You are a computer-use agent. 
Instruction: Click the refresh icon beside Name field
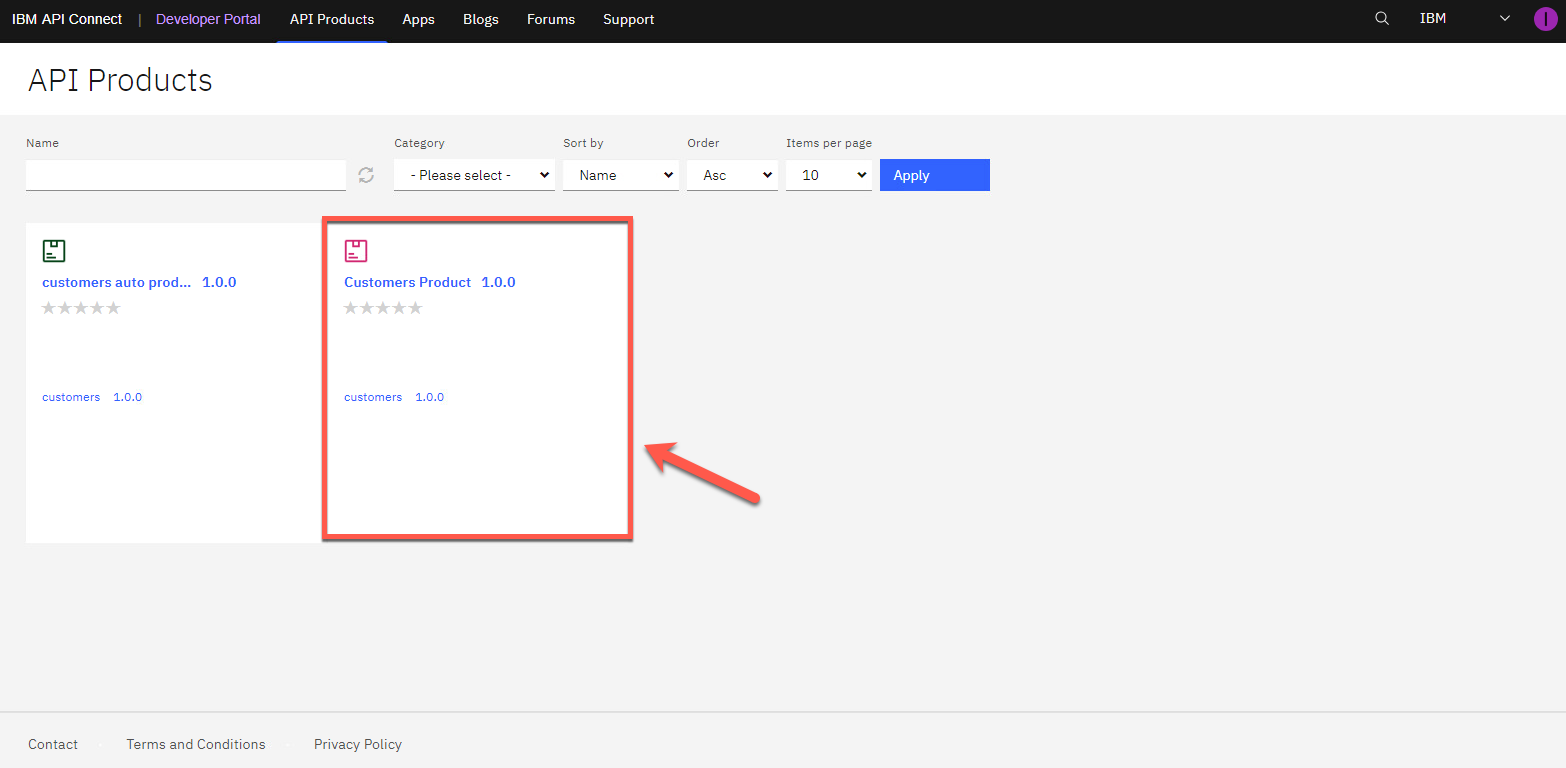[366, 175]
